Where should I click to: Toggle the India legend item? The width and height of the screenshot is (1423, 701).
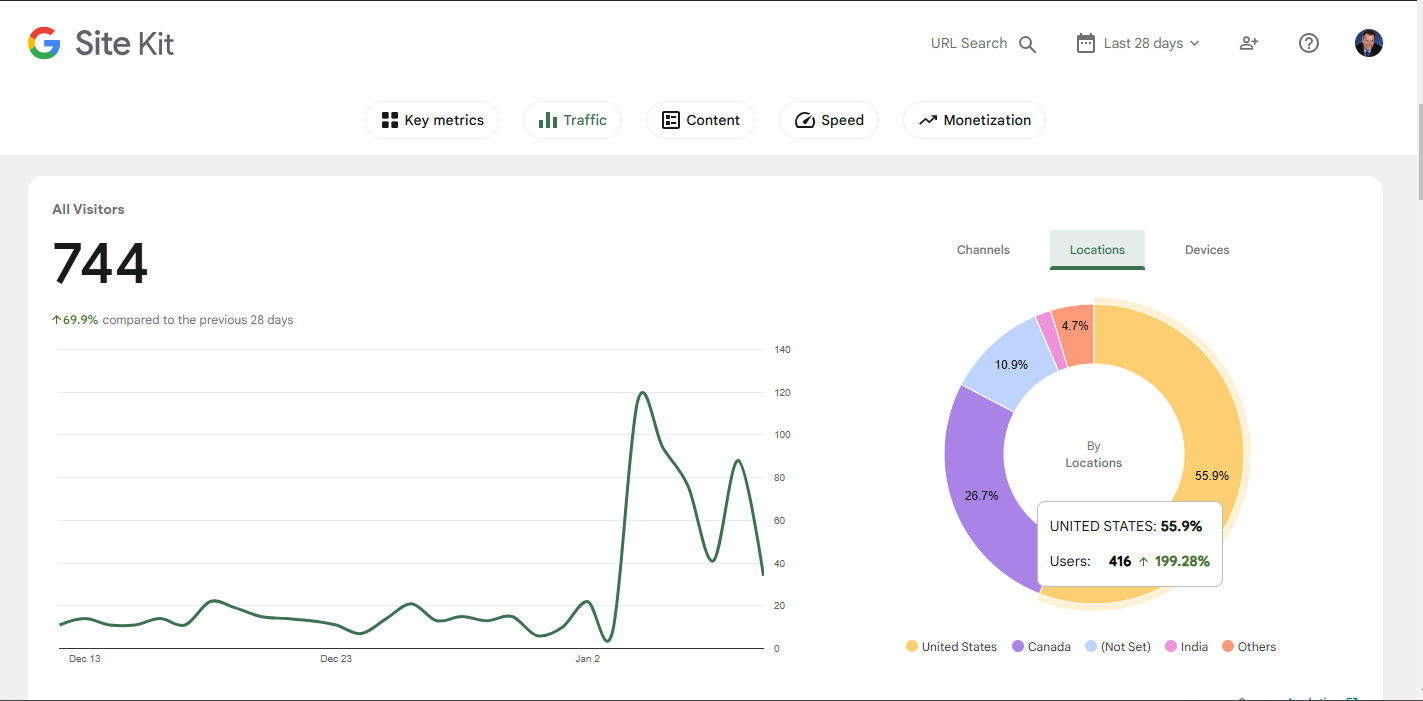pyautogui.click(x=1186, y=646)
